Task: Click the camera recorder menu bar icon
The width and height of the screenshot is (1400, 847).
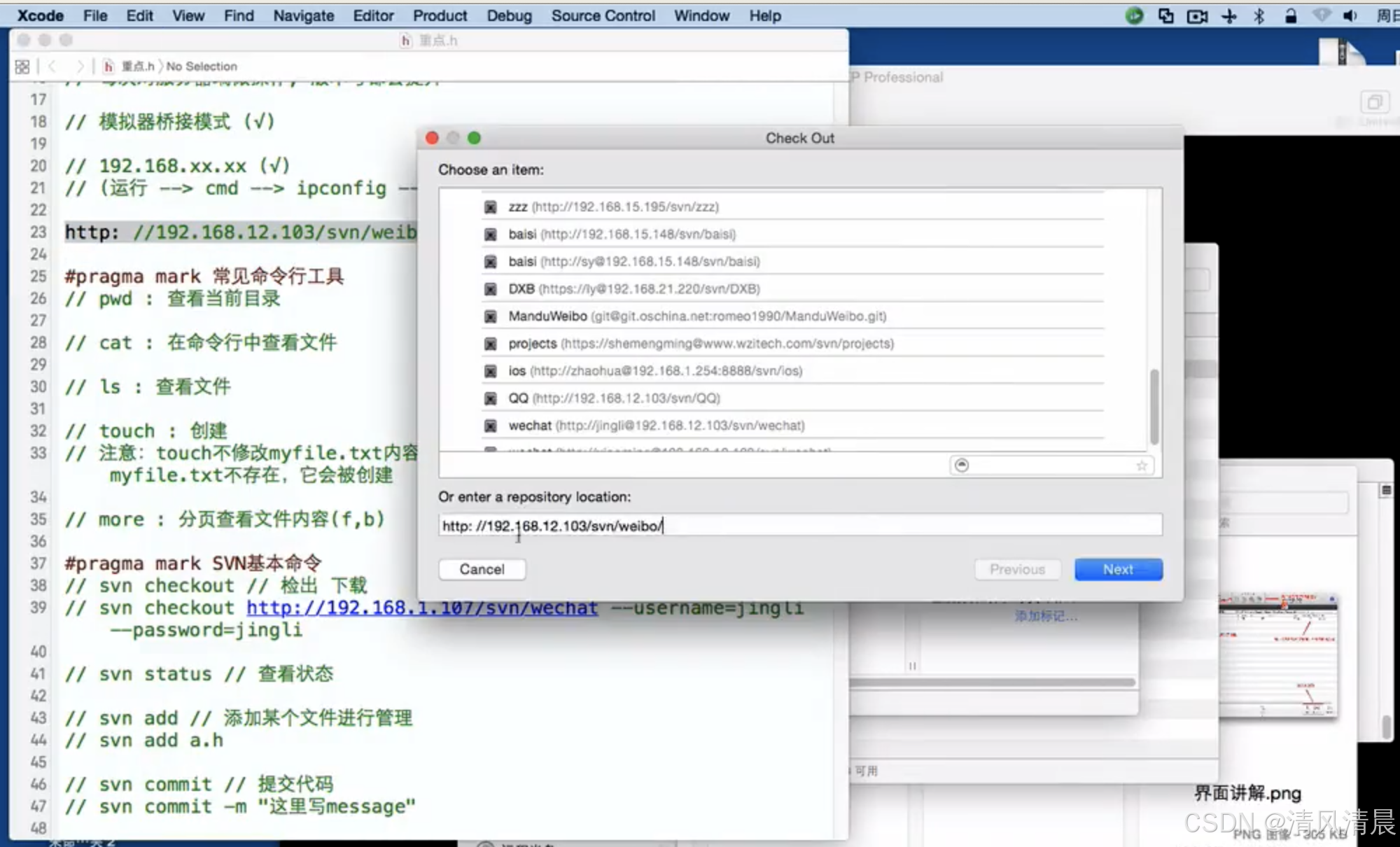Action: pyautogui.click(x=1197, y=15)
